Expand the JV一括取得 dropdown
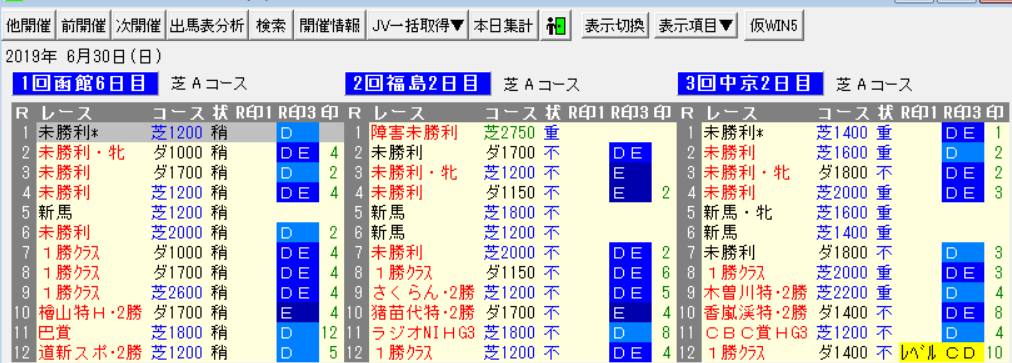The width and height of the screenshot is (1012, 363). pyautogui.click(x=418, y=26)
